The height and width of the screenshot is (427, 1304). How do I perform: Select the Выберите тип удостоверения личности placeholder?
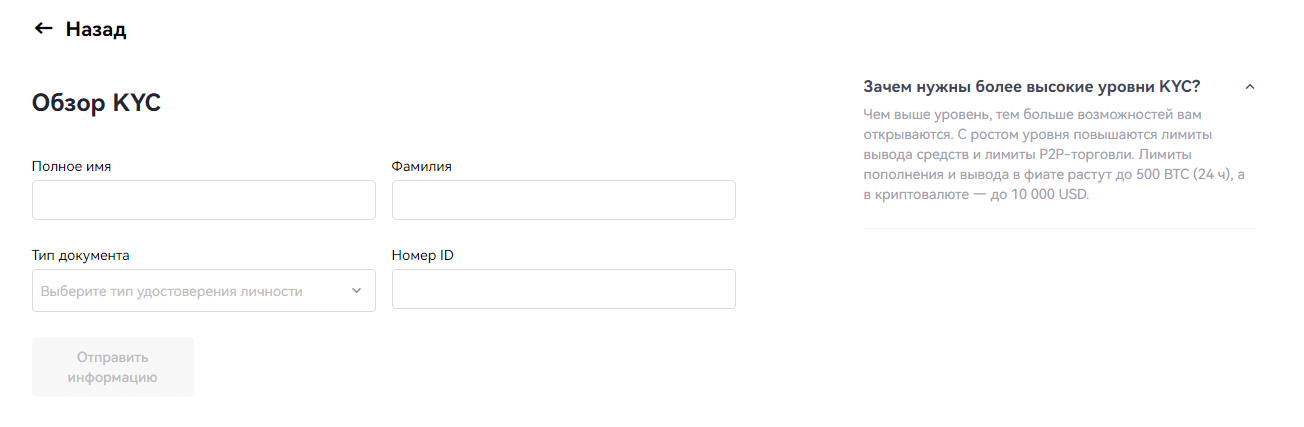pos(171,291)
